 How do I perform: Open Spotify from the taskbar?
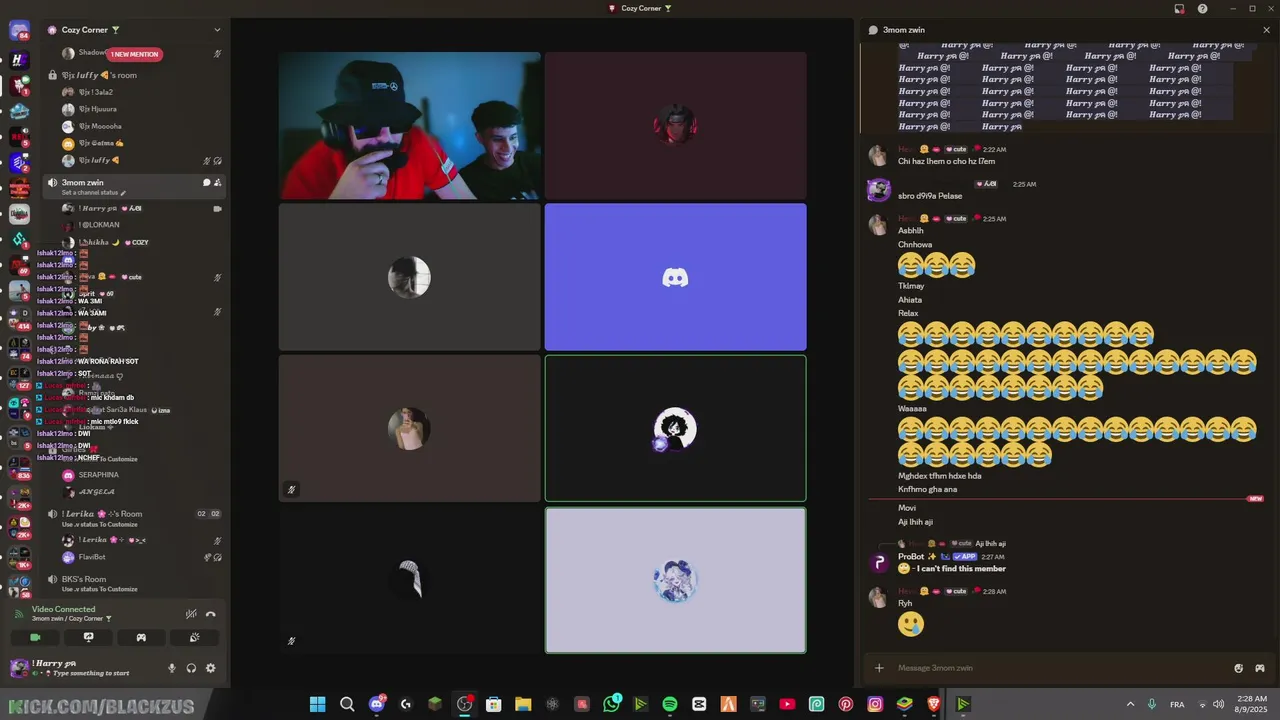[670, 704]
